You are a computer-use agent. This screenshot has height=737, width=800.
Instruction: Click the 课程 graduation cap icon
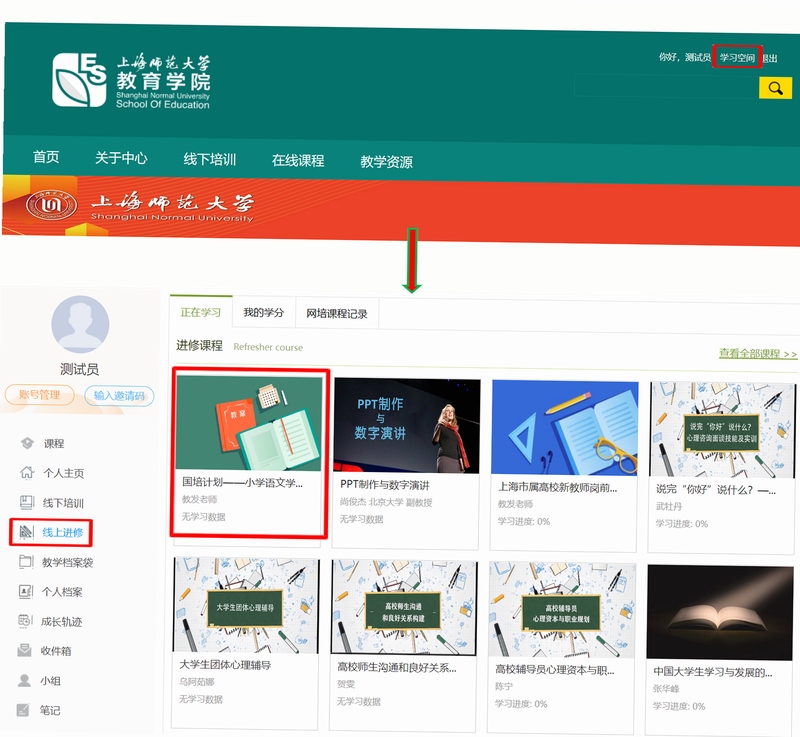click(27, 443)
